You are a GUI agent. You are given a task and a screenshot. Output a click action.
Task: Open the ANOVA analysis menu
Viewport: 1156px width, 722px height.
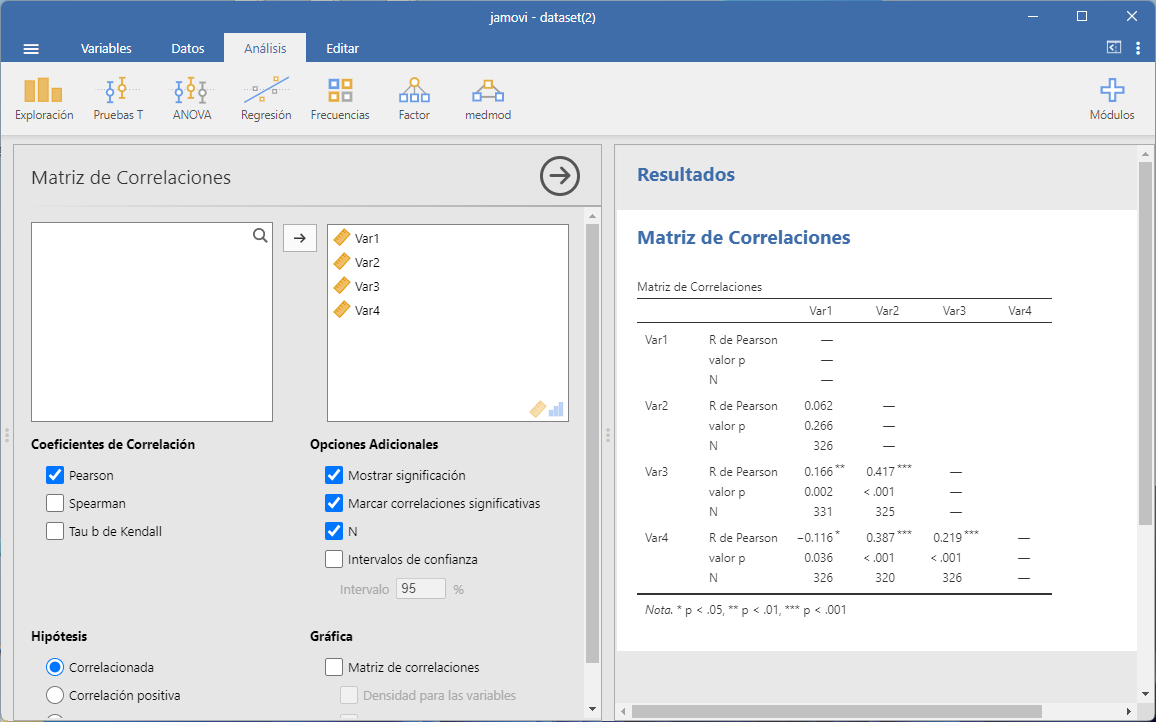(192, 99)
